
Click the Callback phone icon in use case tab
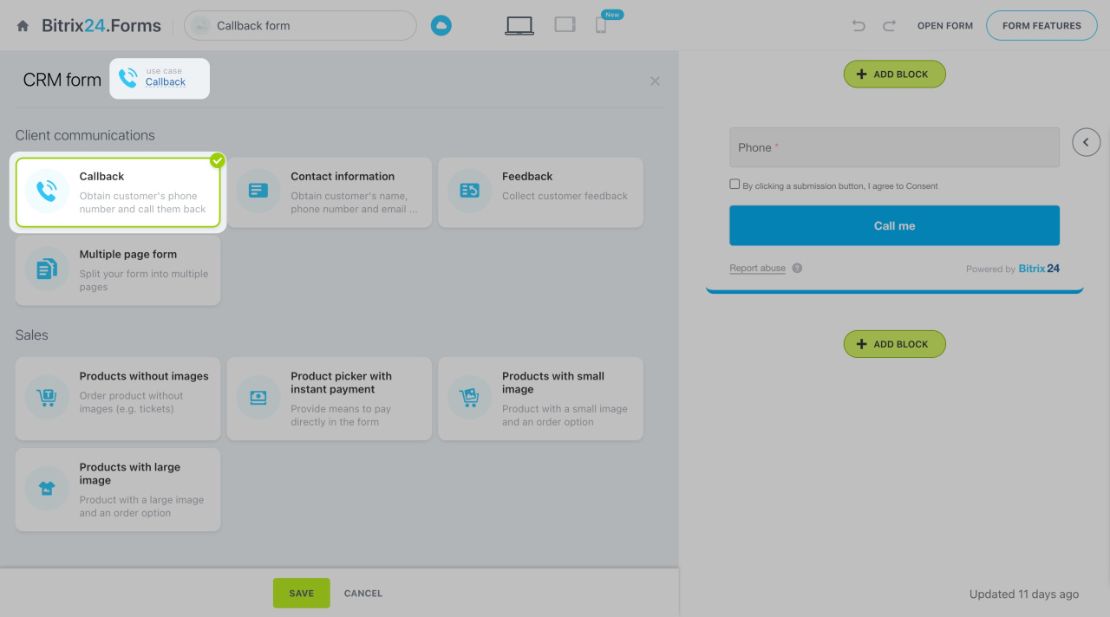(128, 78)
